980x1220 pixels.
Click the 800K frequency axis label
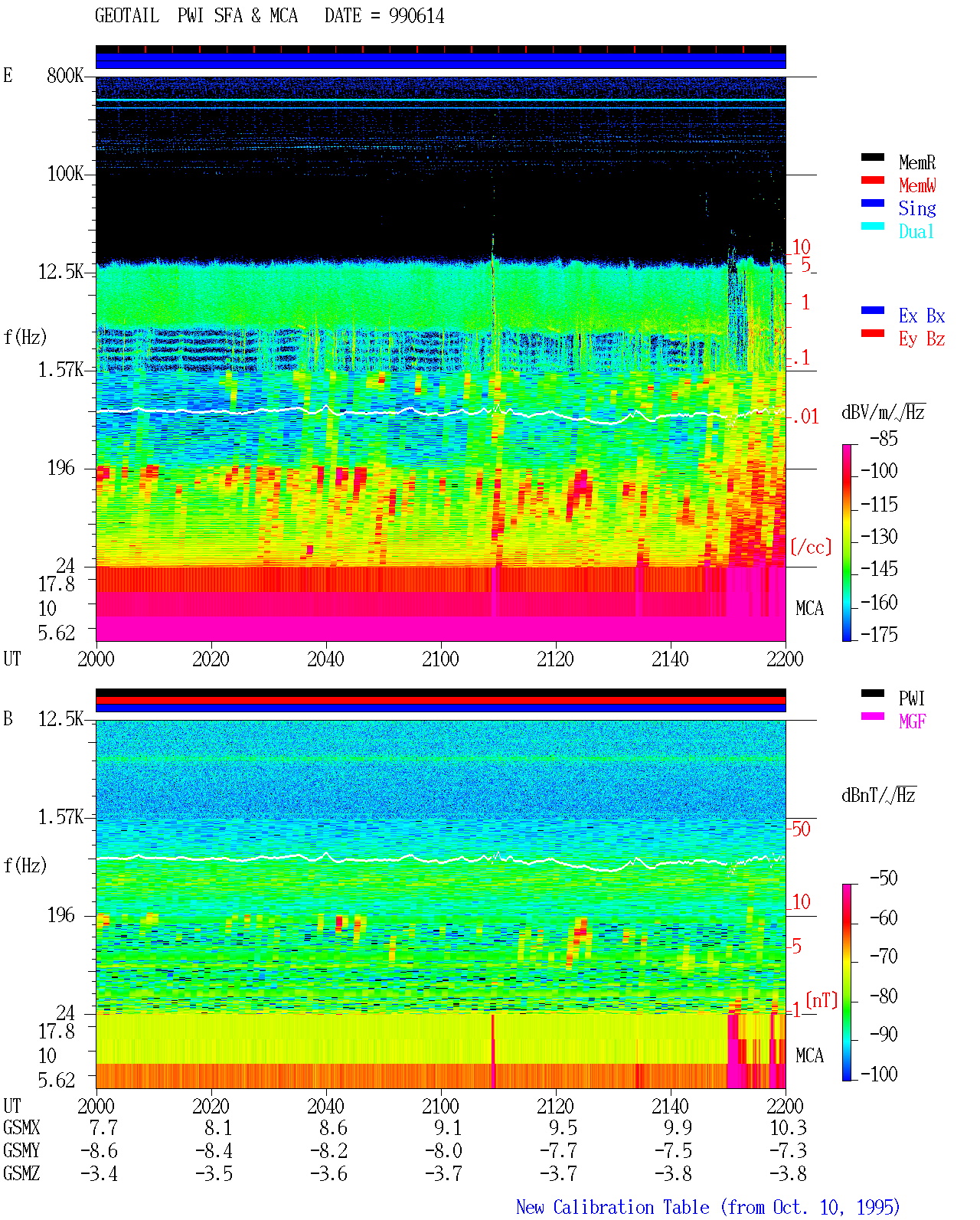[x=65, y=76]
